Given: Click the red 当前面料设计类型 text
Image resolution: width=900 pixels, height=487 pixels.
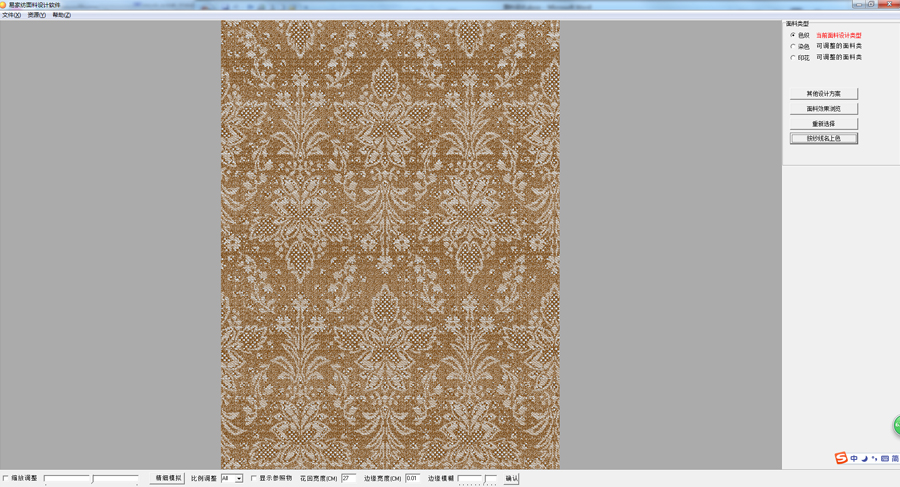Looking at the screenshot, I should (839, 35).
